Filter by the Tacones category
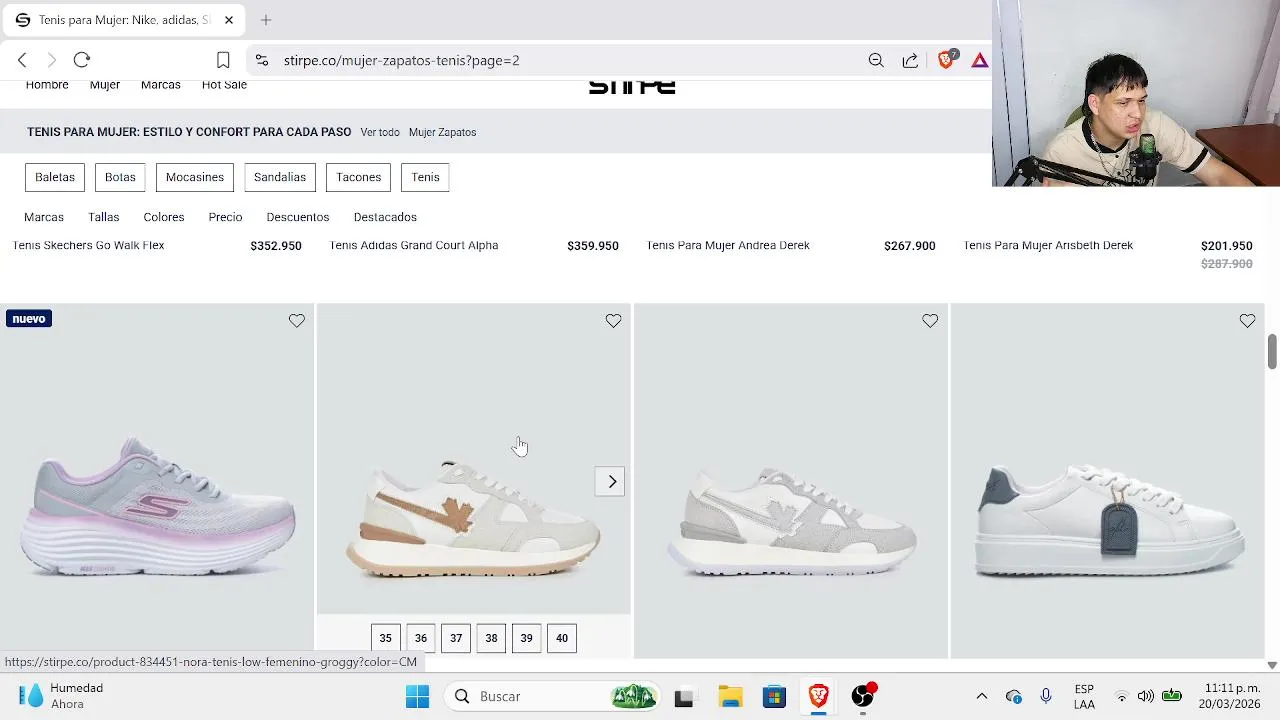This screenshot has width=1280, height=720. (358, 177)
